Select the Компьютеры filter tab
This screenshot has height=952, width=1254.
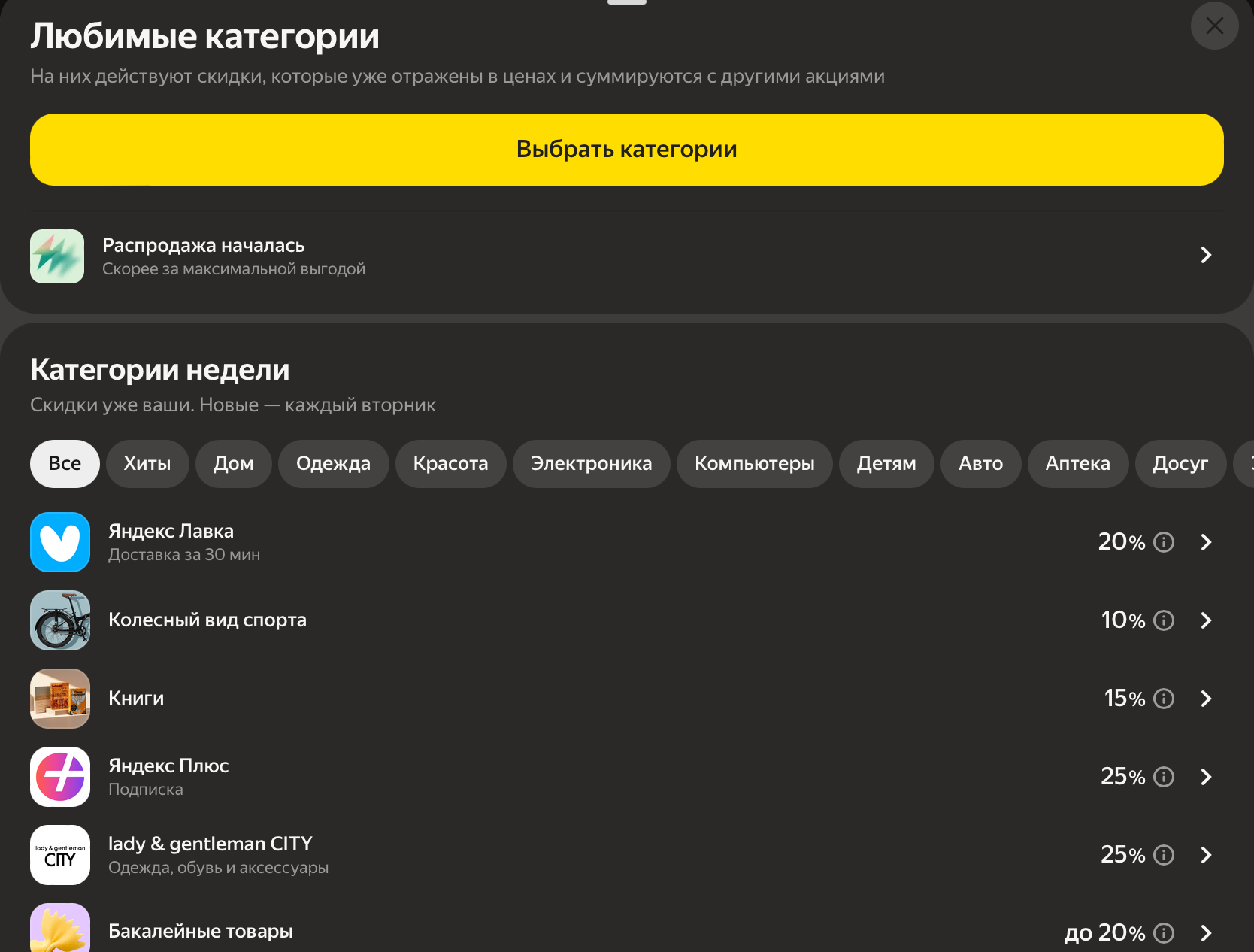tap(755, 464)
